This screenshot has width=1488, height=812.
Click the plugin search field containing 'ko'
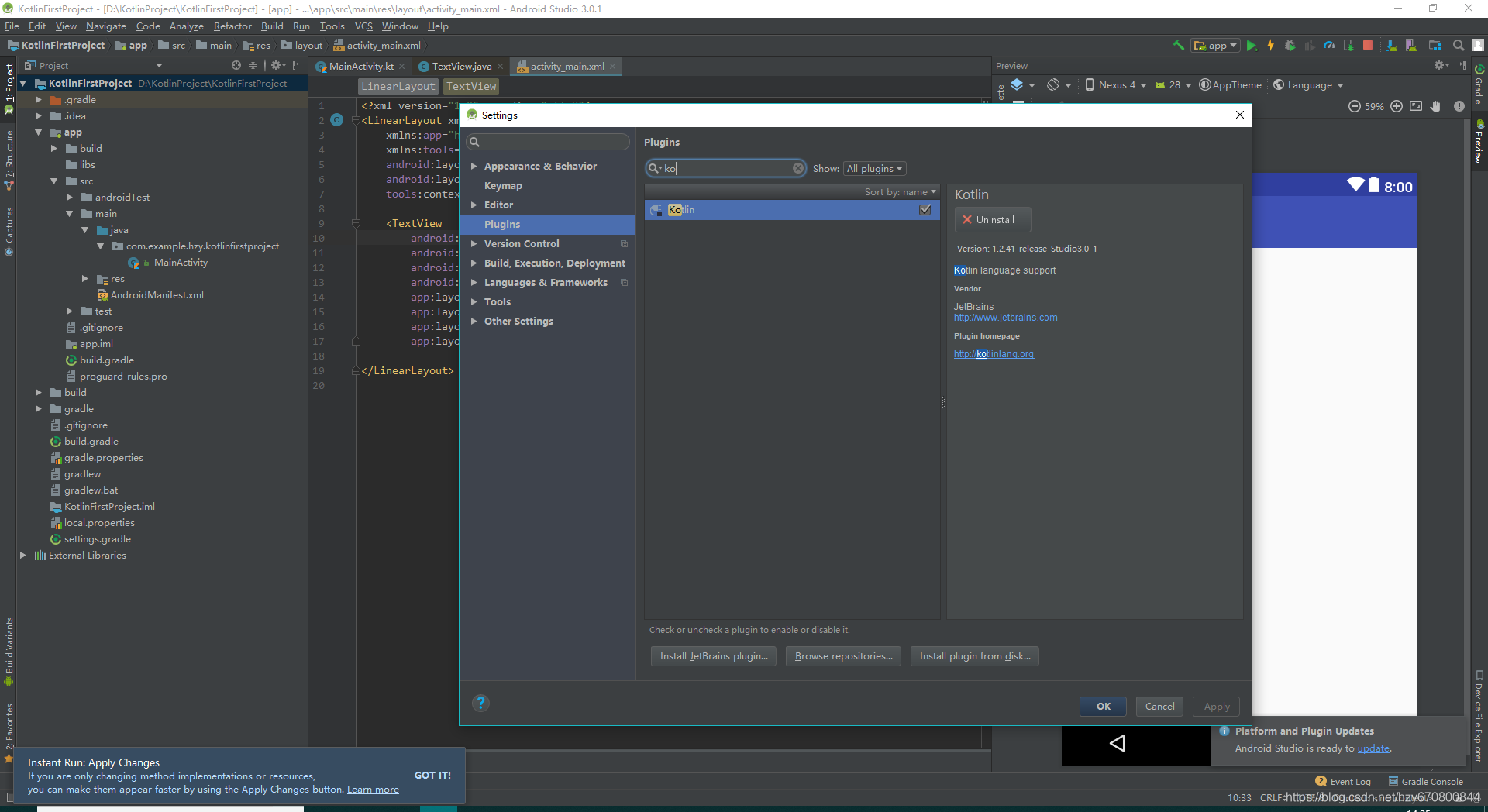(x=725, y=168)
